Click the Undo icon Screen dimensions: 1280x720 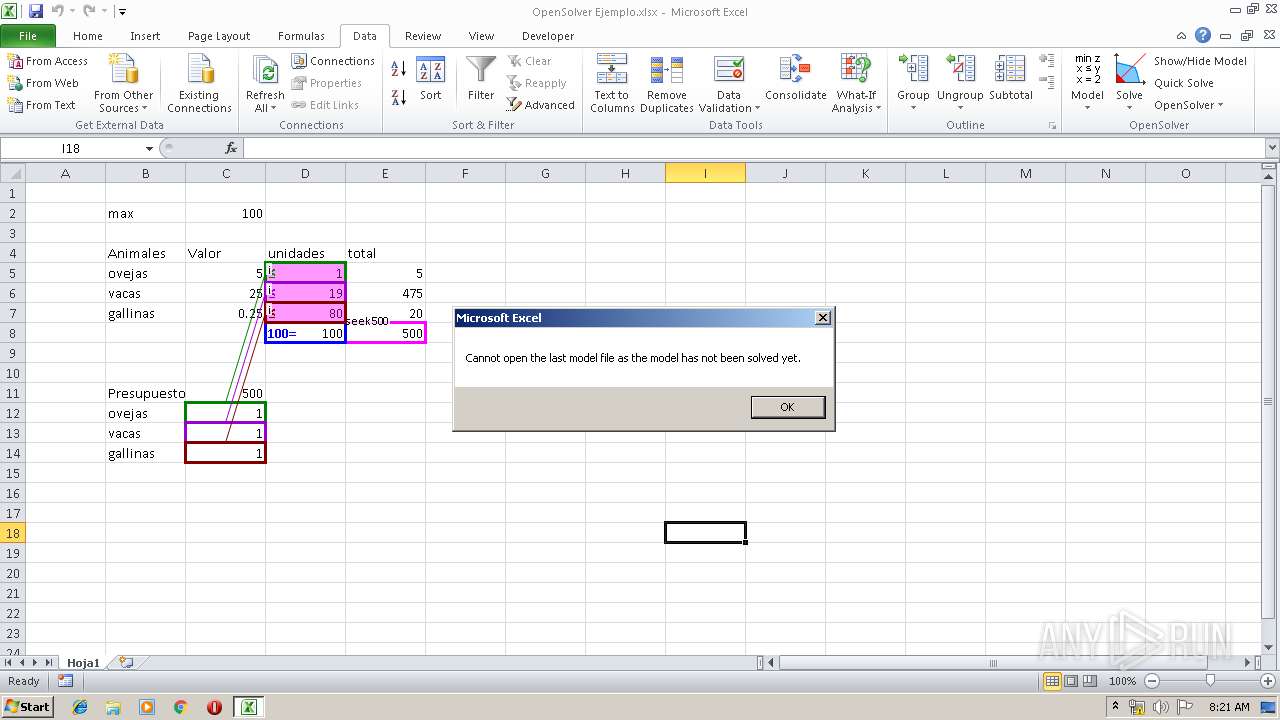[x=57, y=12]
